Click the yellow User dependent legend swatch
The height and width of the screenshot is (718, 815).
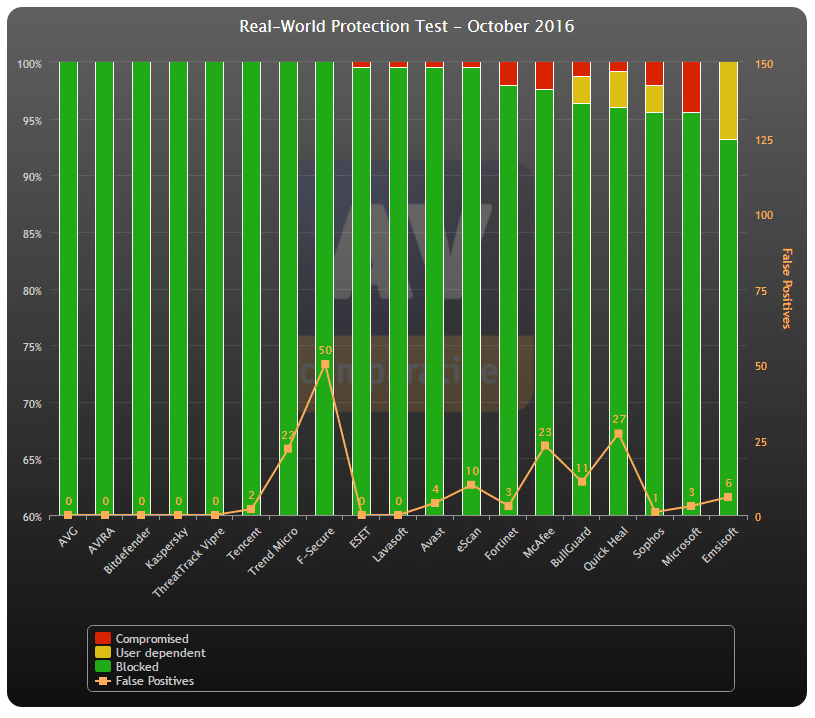[x=103, y=652]
